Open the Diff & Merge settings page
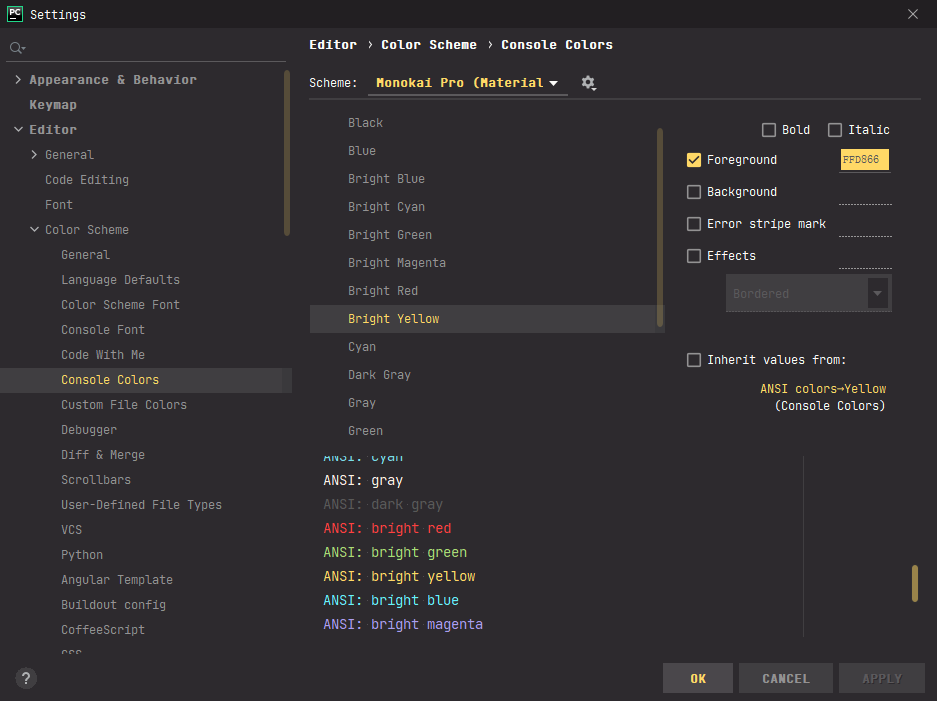The width and height of the screenshot is (937, 701). pyautogui.click(x=103, y=455)
